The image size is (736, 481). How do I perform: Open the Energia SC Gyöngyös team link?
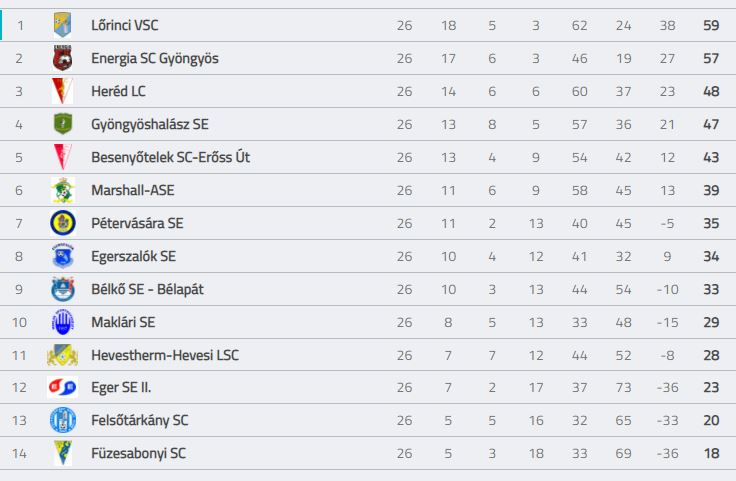point(155,58)
